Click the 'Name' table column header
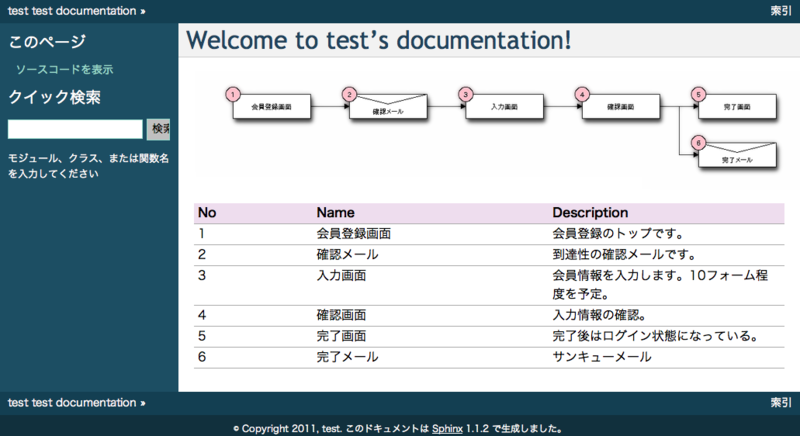 (335, 213)
